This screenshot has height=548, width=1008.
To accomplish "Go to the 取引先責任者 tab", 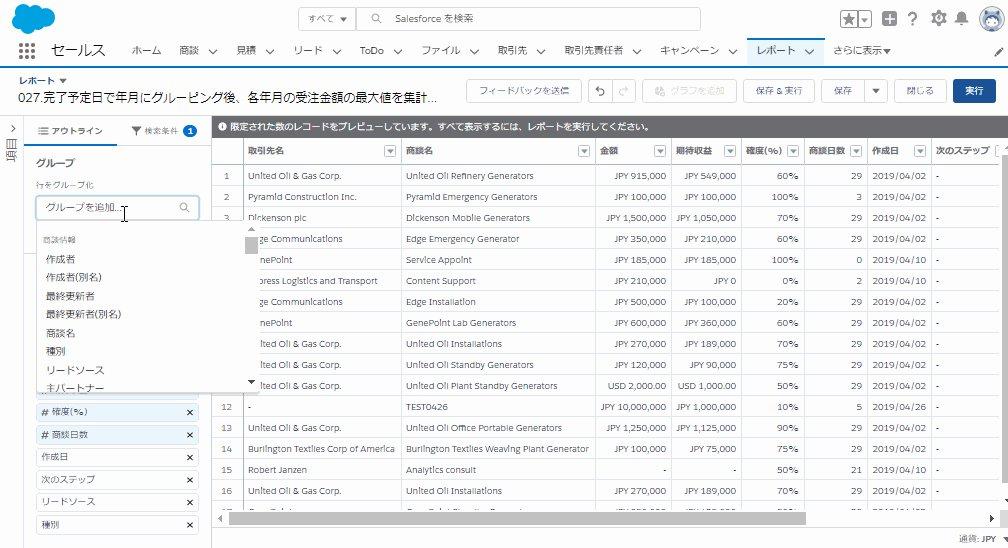I will point(593,50).
